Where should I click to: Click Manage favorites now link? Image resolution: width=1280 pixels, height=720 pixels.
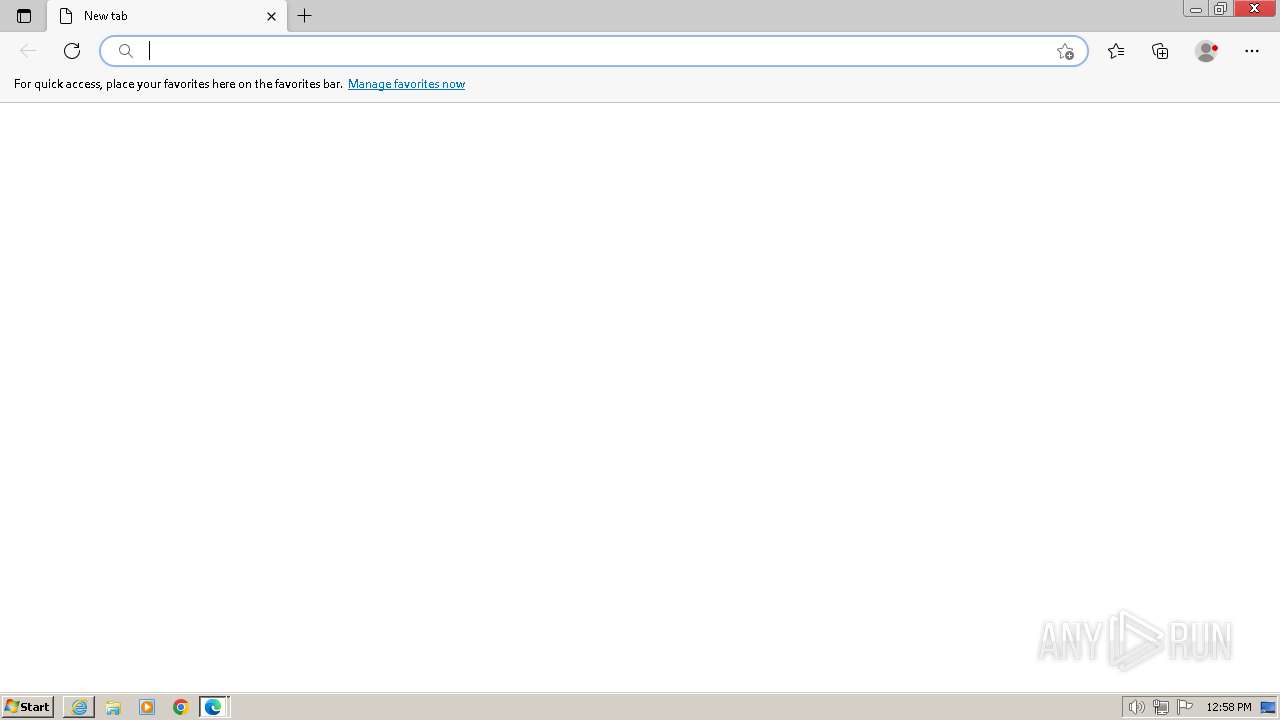(x=406, y=84)
